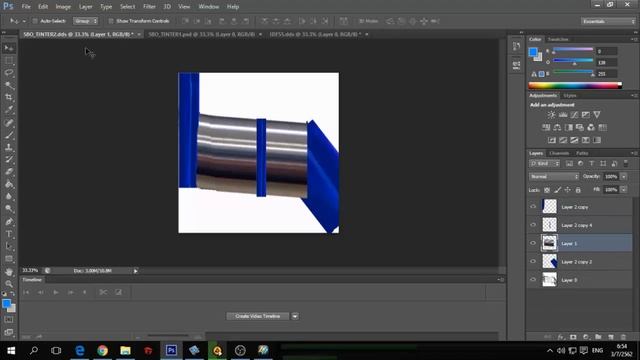Select the Dodge tool
The width and height of the screenshot is (640, 360).
[9, 209]
